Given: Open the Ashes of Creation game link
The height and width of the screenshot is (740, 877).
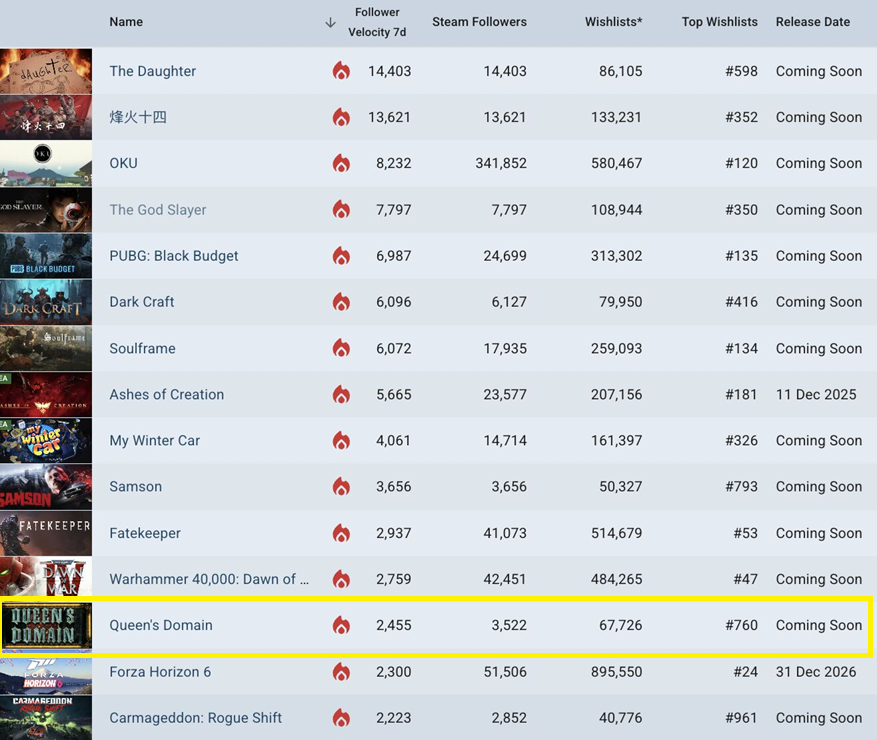Looking at the screenshot, I should pos(167,395).
